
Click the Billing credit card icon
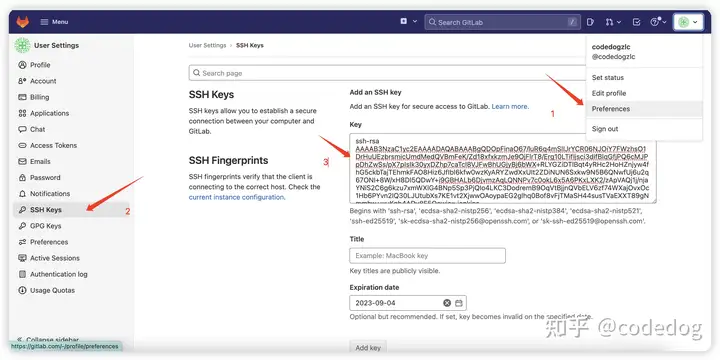(x=22, y=97)
